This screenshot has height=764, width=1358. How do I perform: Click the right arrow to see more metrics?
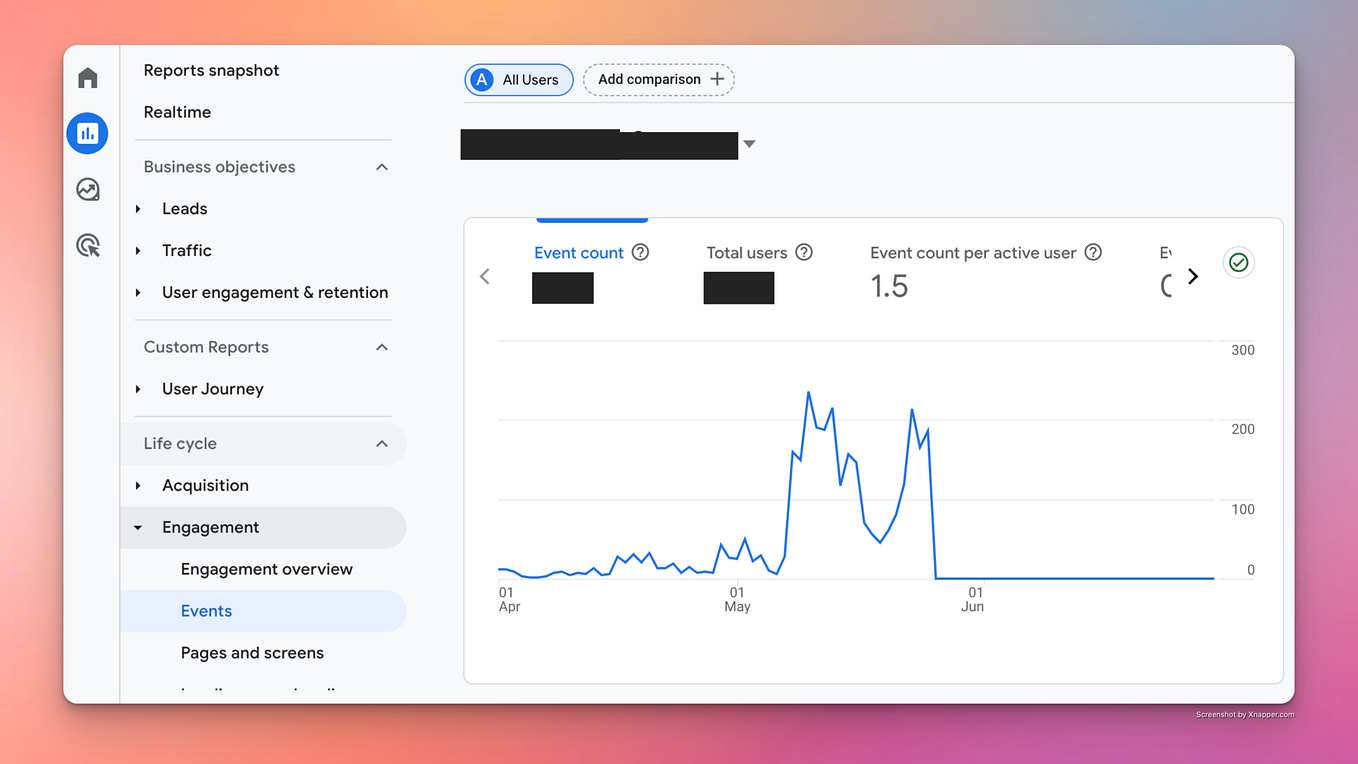click(x=1193, y=276)
